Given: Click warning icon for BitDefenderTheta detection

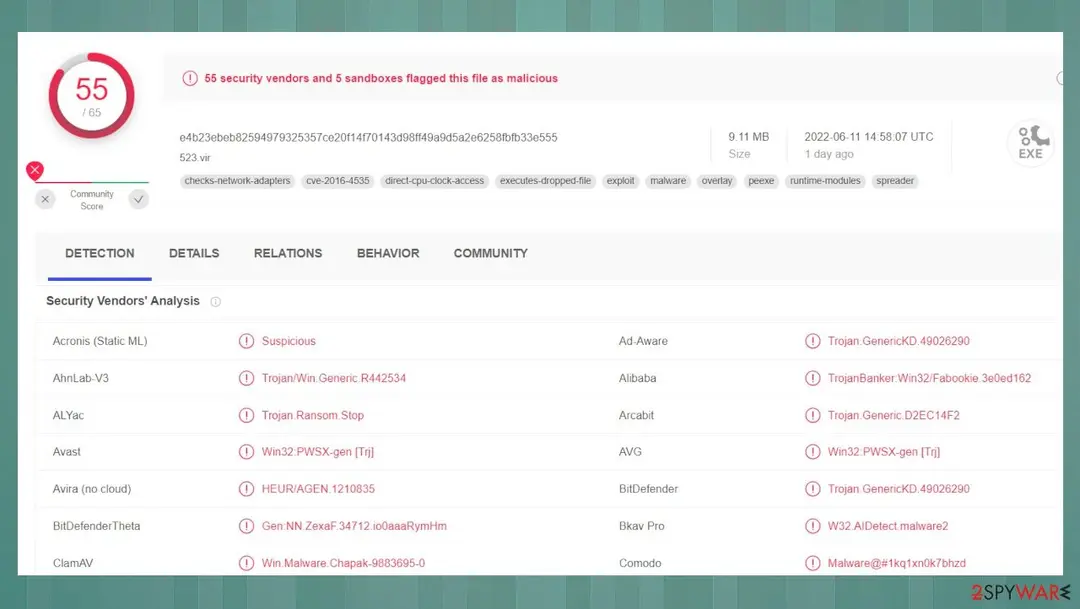Looking at the screenshot, I should [x=246, y=526].
